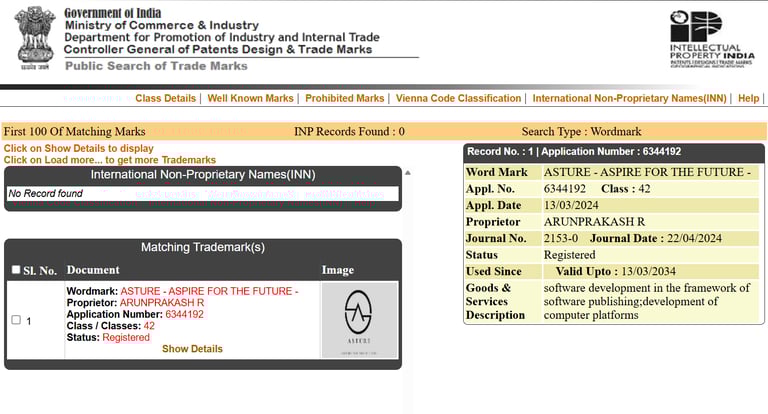This screenshot has height=414, width=768.
Task: Click Journal Date 22/04/2024
Action: (x=694, y=239)
